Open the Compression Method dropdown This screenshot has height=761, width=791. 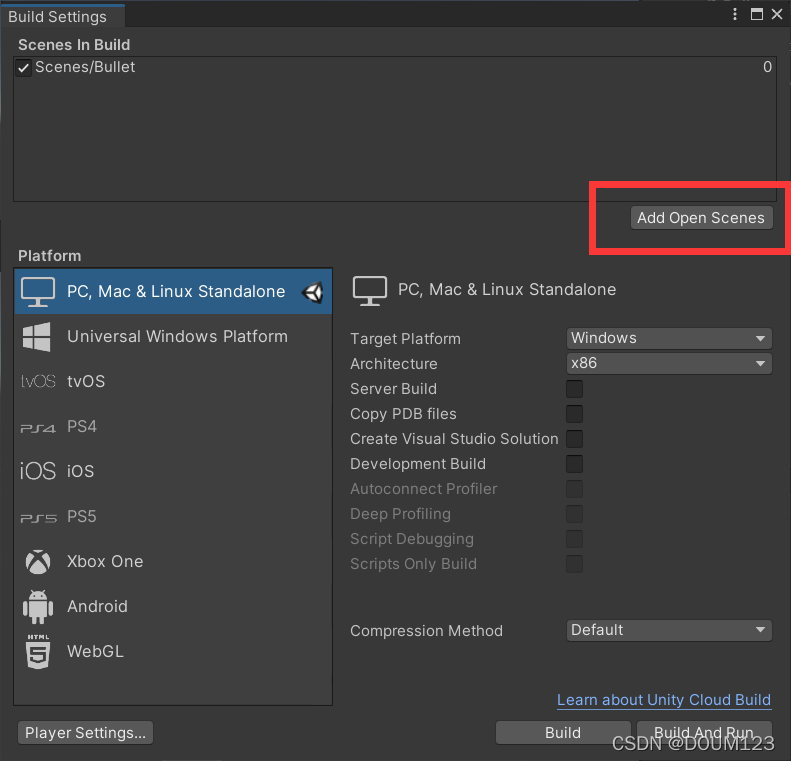669,630
